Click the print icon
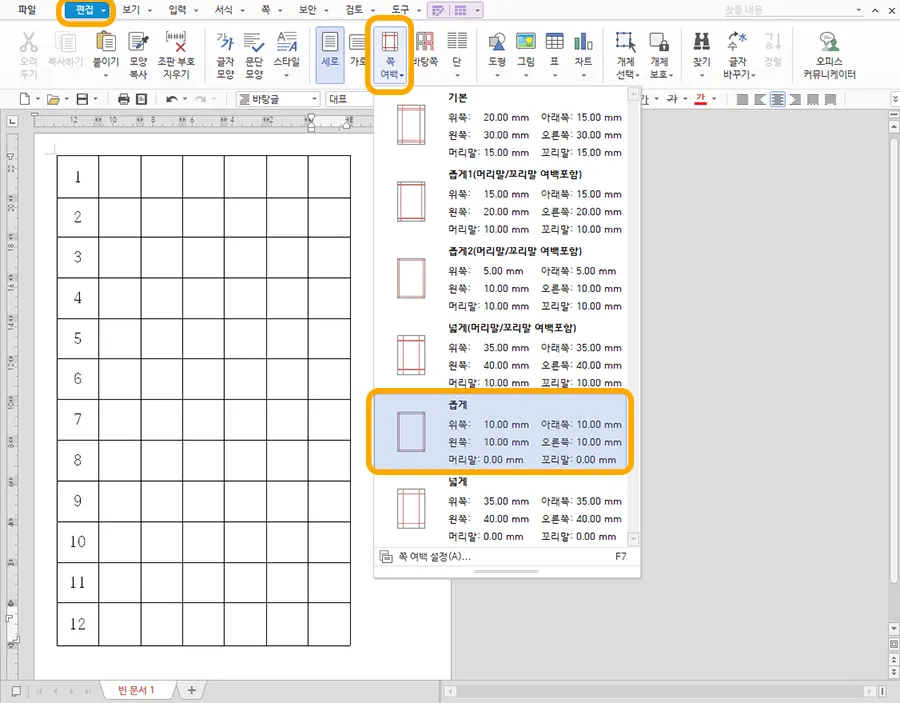 click(123, 99)
